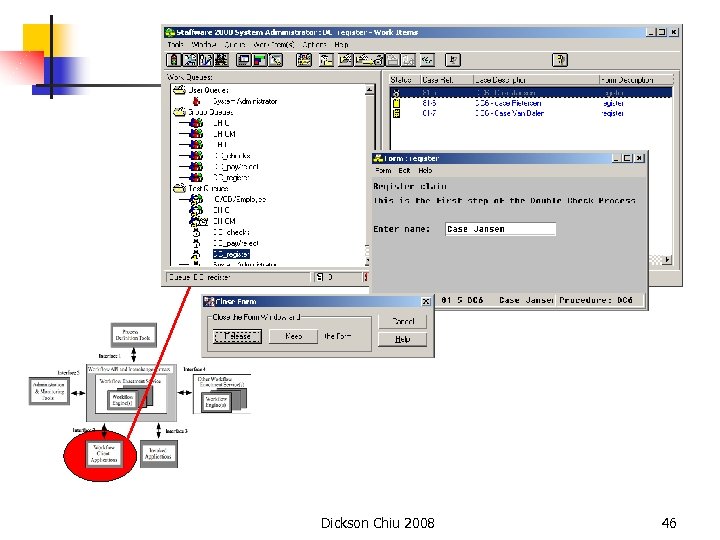Click the status icon of case 01-7
This screenshot has height=540, width=720.
[x=396, y=113]
